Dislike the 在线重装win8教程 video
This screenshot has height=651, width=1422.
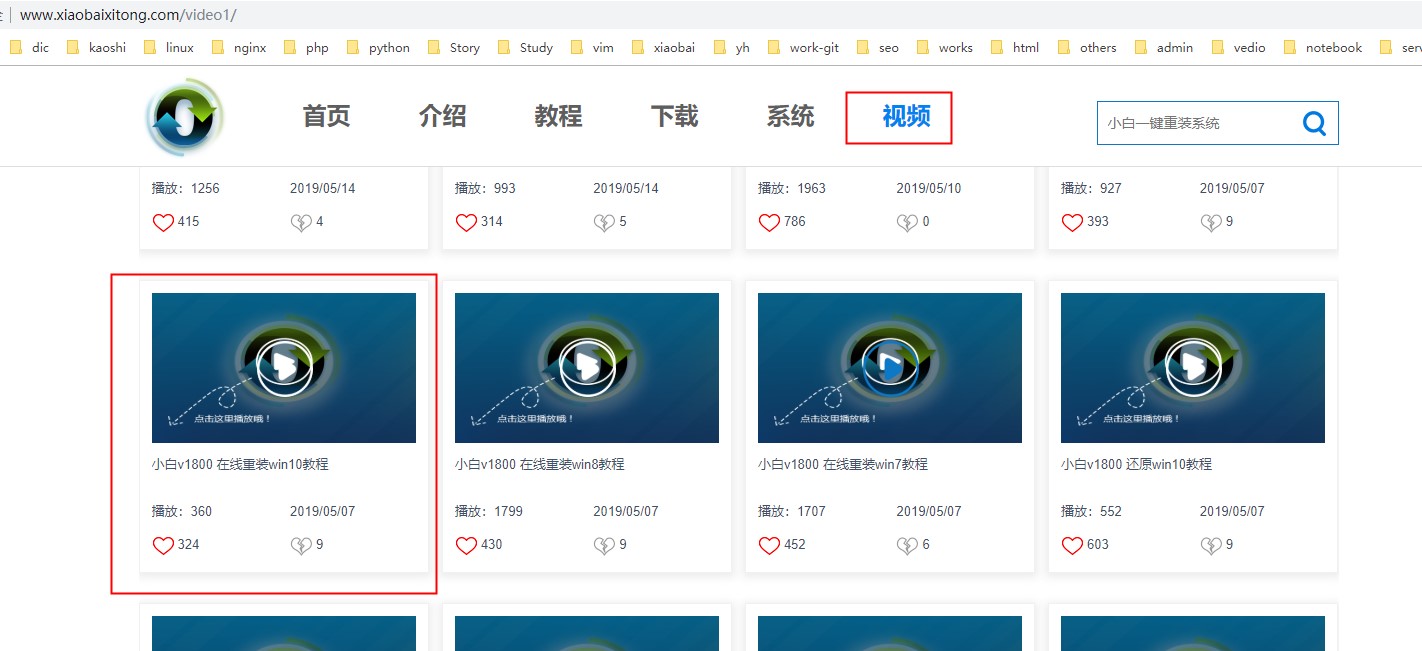pyautogui.click(x=604, y=545)
